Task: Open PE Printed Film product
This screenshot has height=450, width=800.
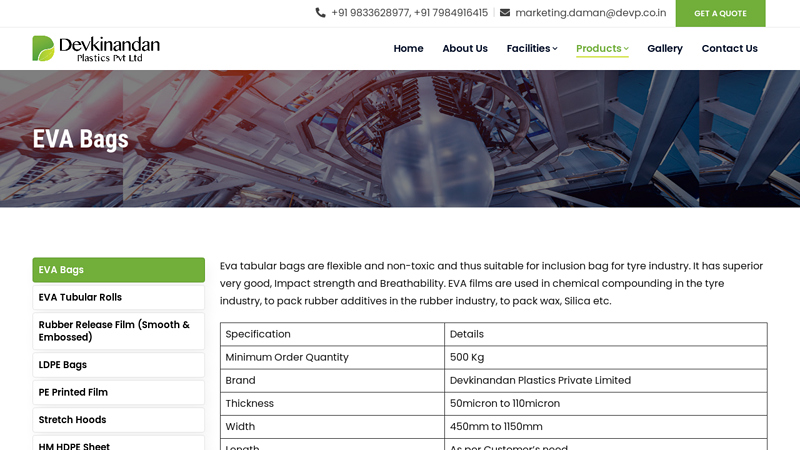Action: 118,393
